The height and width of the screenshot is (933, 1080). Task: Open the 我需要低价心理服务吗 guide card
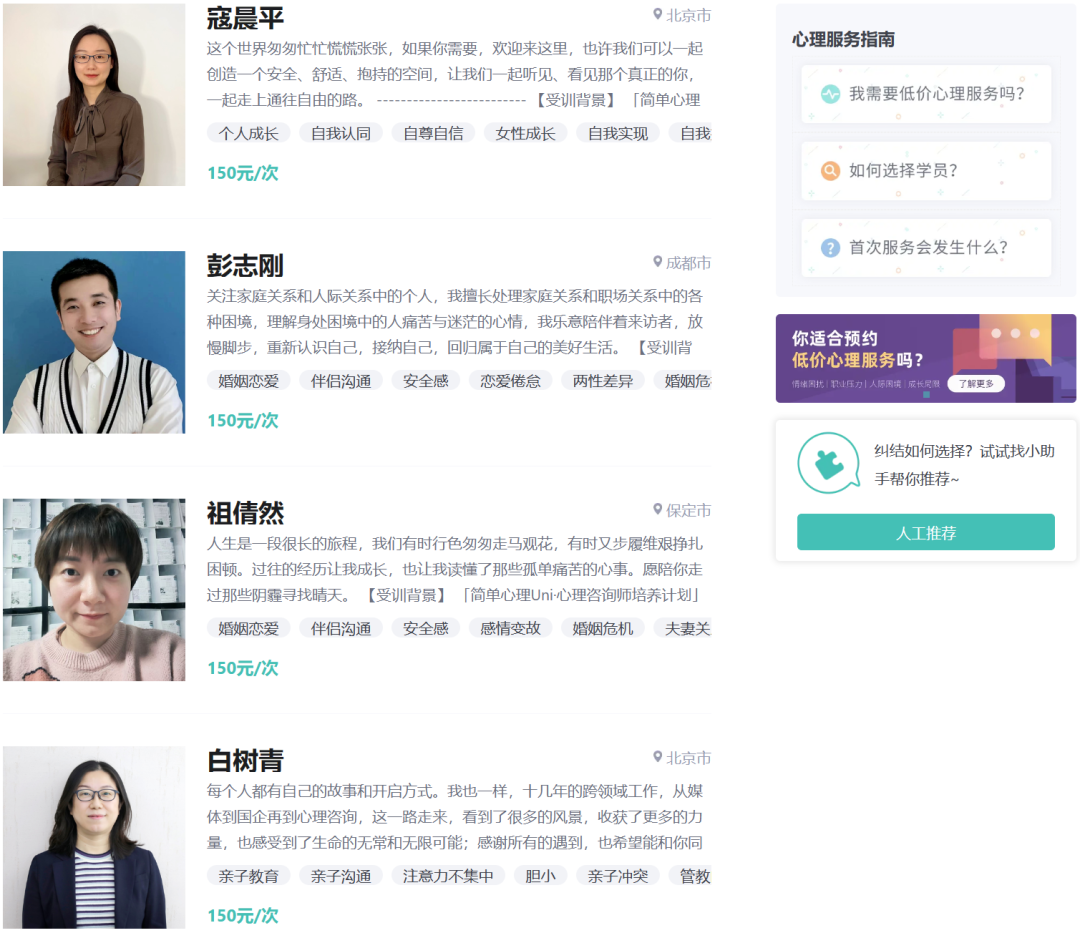click(925, 93)
